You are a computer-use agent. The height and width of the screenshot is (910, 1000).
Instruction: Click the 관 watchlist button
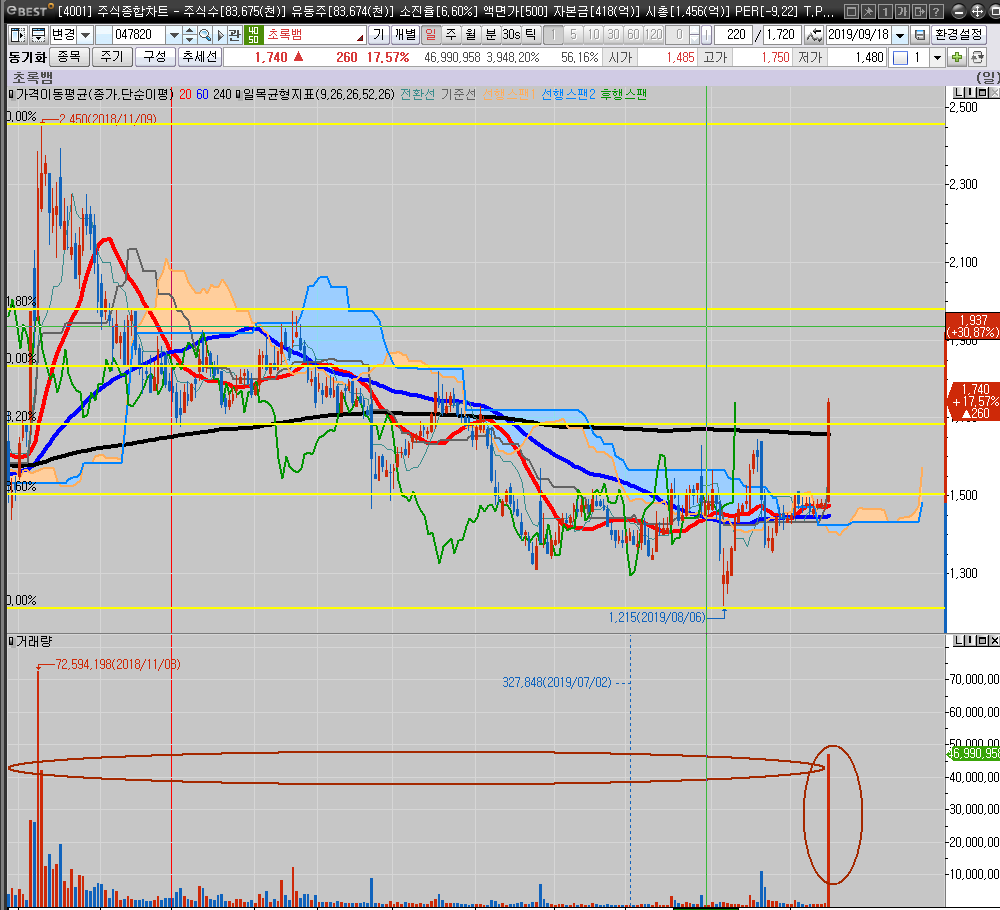point(235,34)
